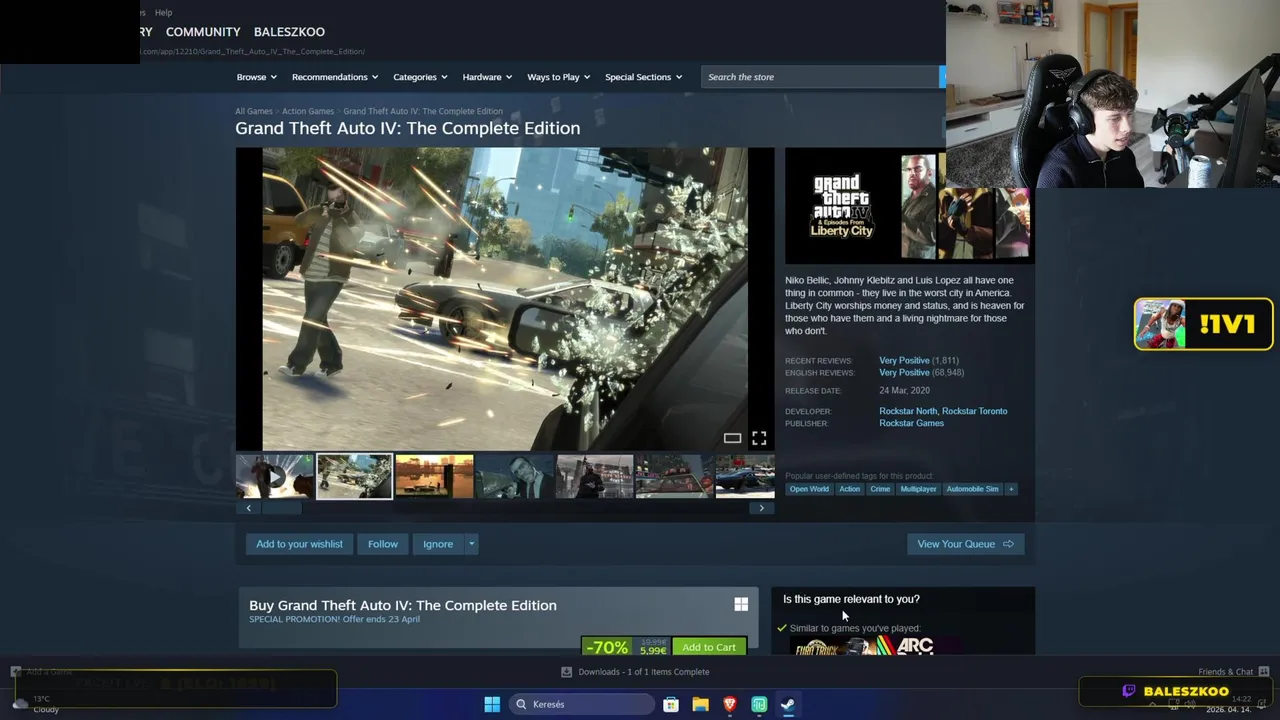The image size is (1280, 720).
Task: Open the weather widget showing Cloudy
Action: point(36,704)
